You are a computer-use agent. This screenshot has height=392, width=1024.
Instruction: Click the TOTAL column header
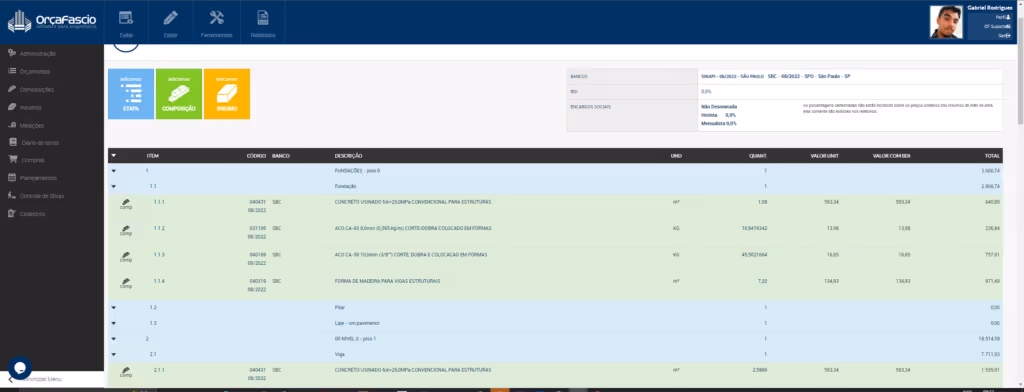coord(993,156)
